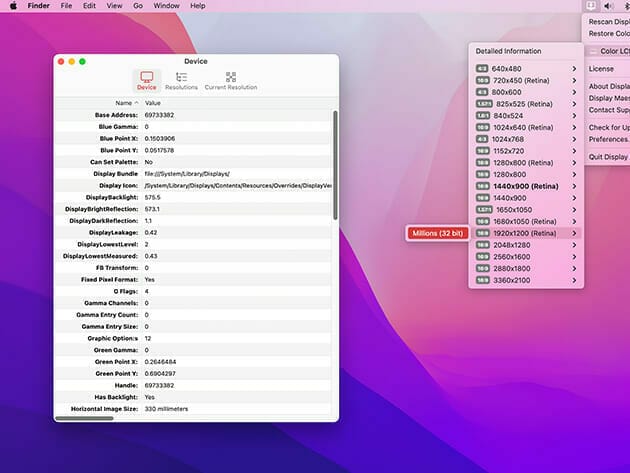Click the vertical scrollbar in Device window
Image resolution: width=630 pixels, height=473 pixels.
334,200
